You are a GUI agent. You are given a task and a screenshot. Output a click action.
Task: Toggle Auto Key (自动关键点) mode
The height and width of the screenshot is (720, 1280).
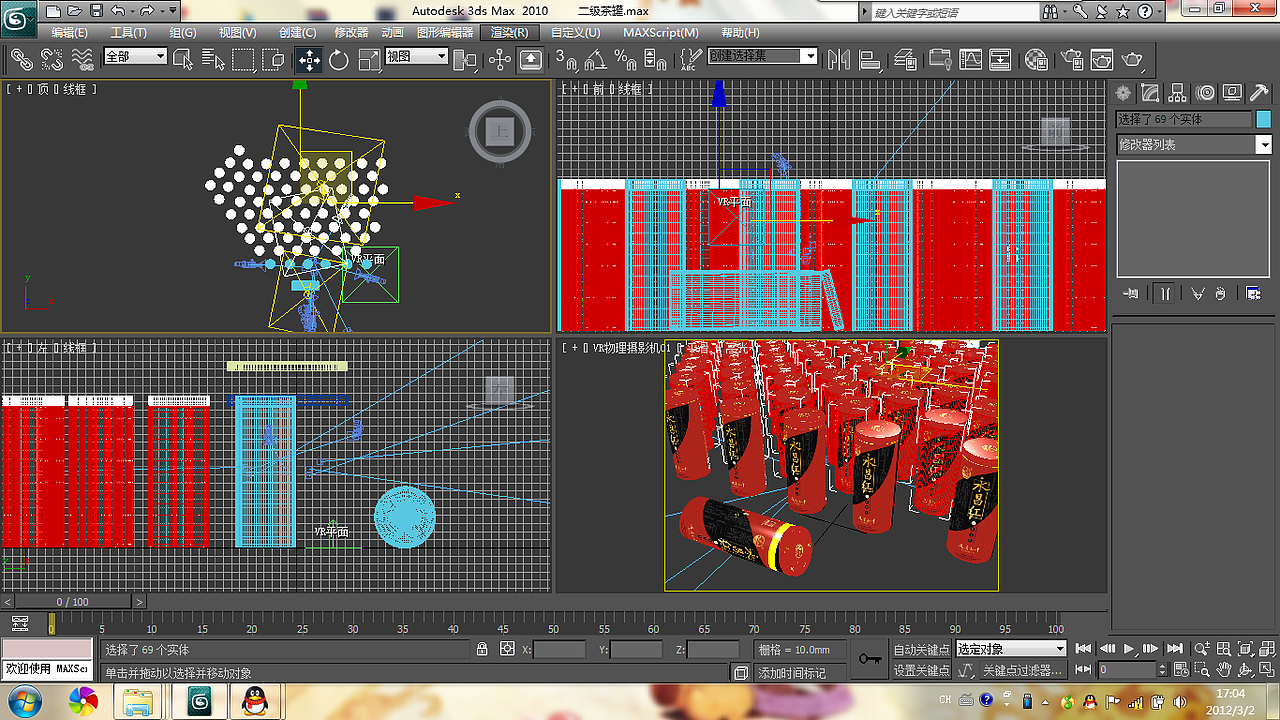921,649
